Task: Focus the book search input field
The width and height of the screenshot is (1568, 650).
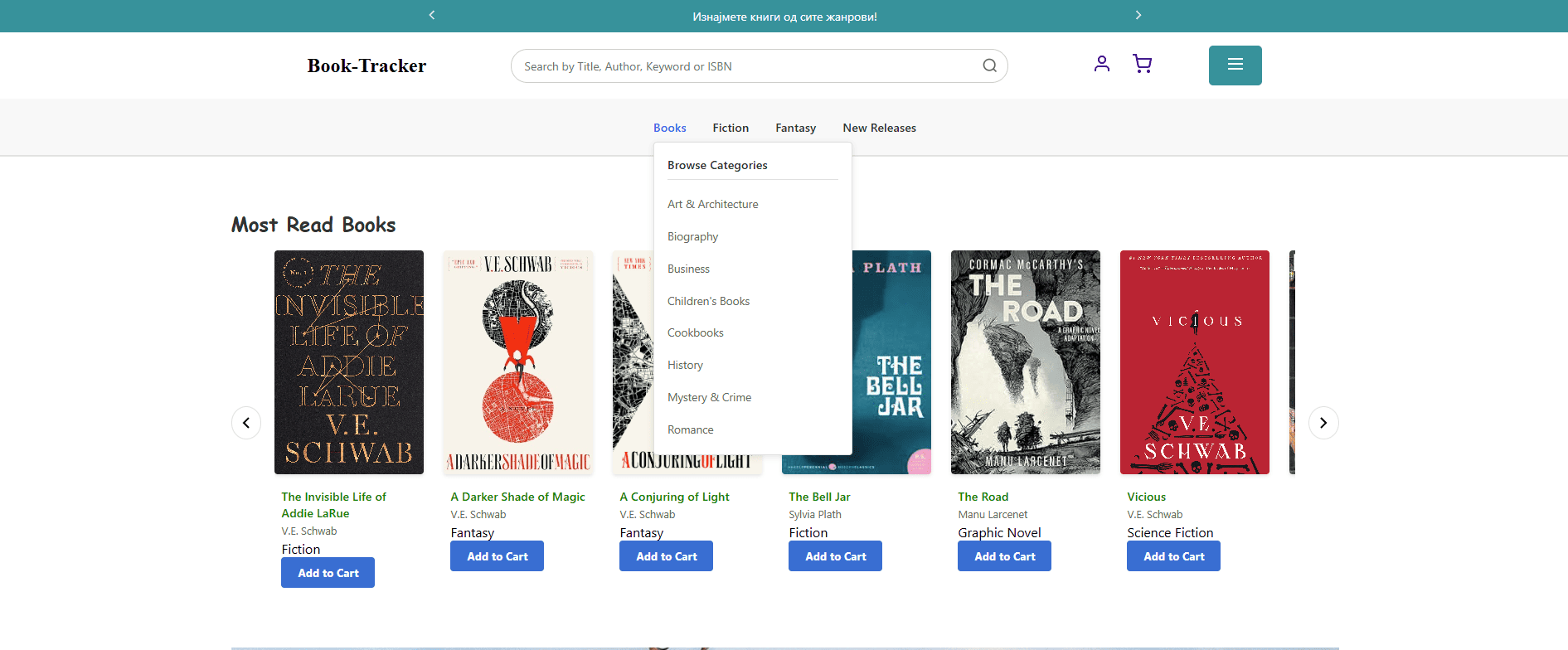Action: (746, 66)
